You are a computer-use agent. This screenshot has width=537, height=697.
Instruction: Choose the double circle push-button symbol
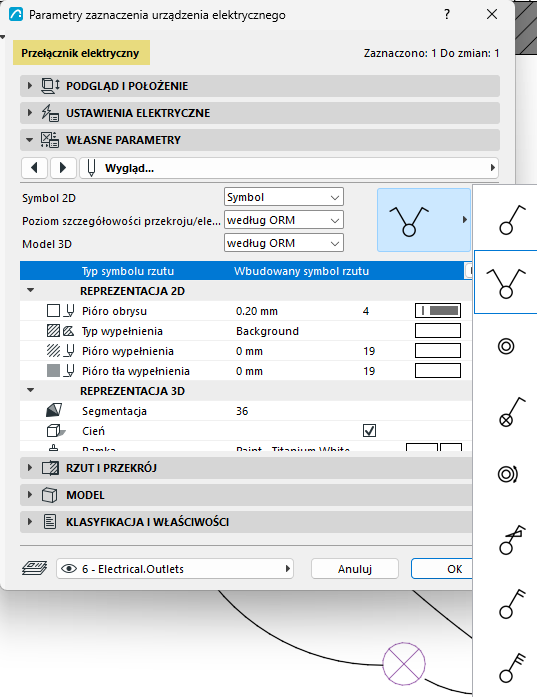coord(506,346)
